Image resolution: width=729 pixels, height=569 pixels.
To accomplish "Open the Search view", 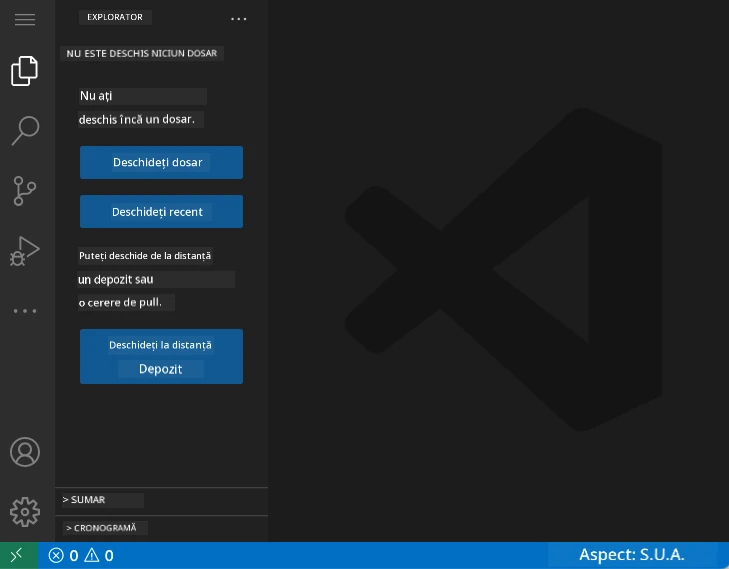I will [25, 131].
